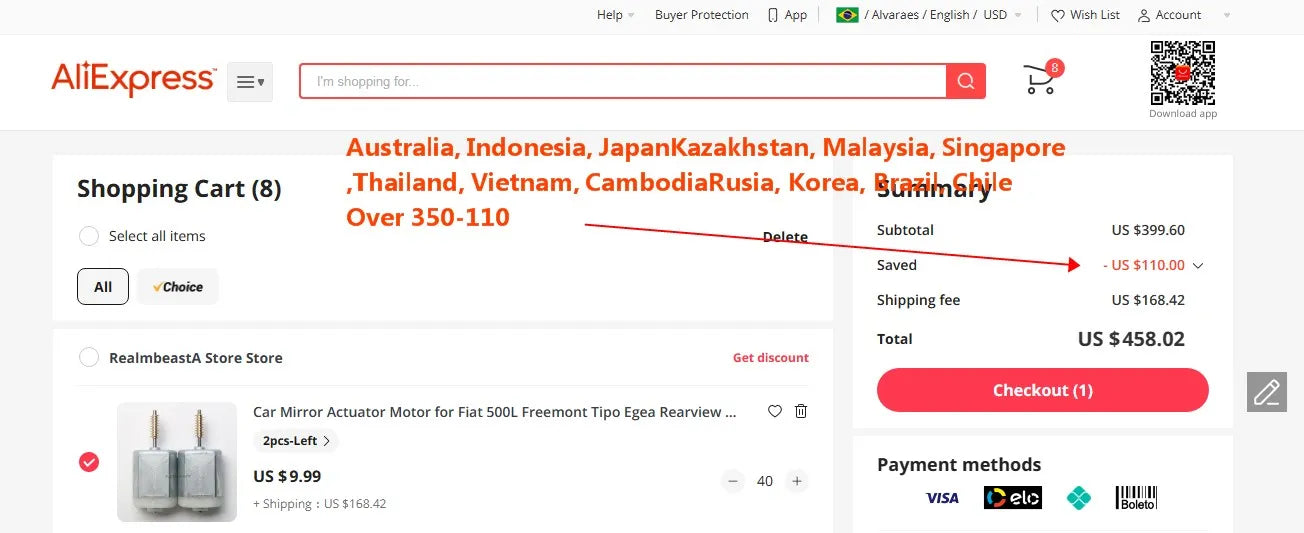Viewport: 1304px width, 533px height.
Task: Click the floating edit pencil icon
Action: coord(1266,392)
